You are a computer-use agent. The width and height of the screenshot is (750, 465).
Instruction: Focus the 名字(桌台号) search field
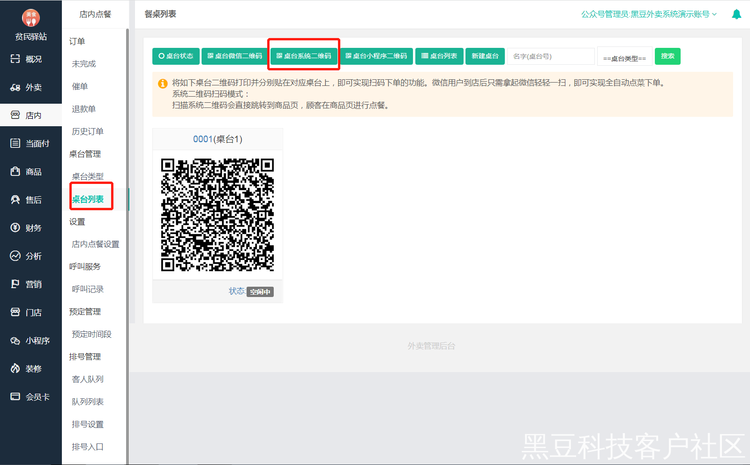pos(551,56)
